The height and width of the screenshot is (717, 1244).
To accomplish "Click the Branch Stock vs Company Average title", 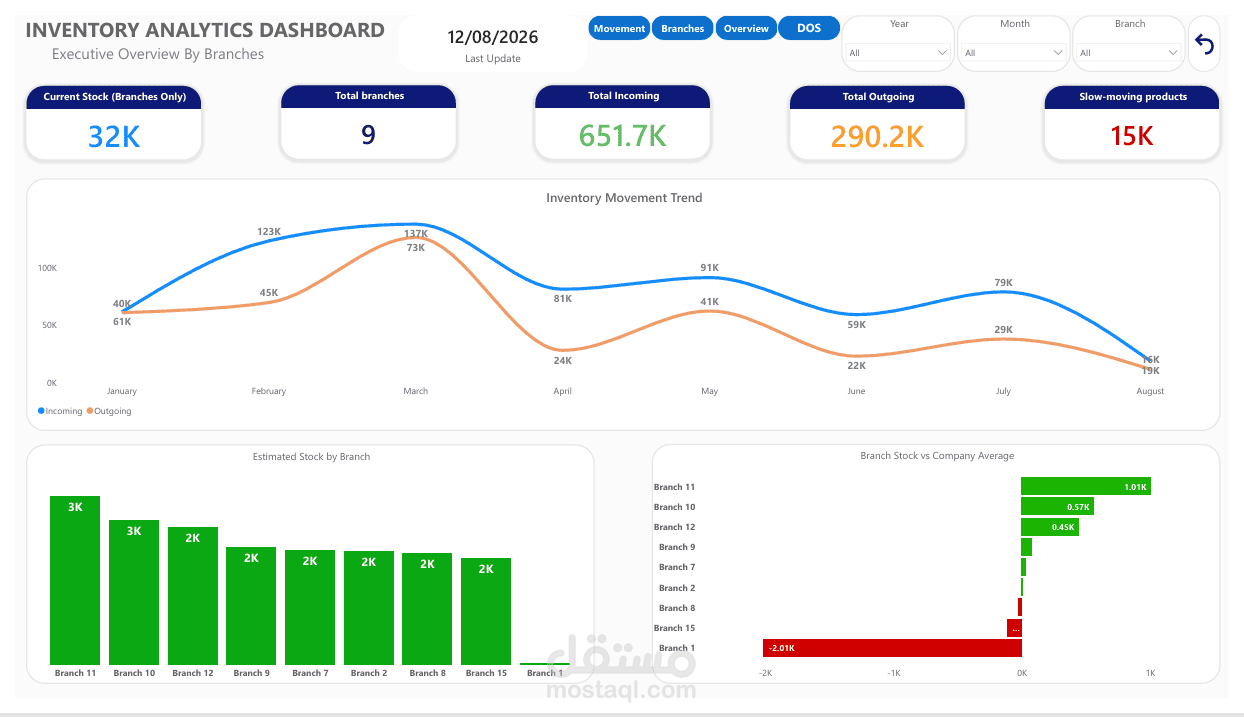I will 937,456.
